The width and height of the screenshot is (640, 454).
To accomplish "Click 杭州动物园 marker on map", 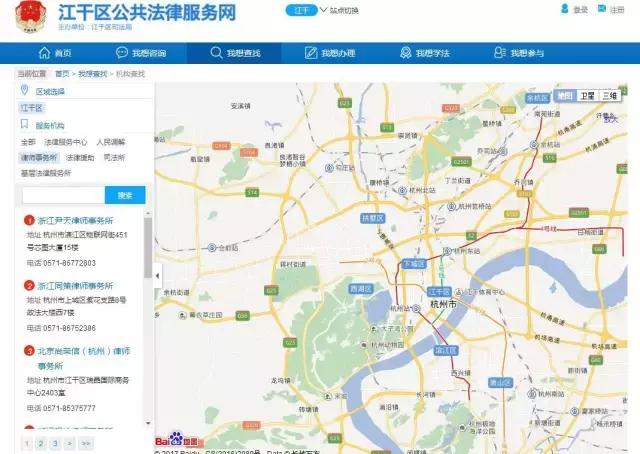I will click(364, 345).
